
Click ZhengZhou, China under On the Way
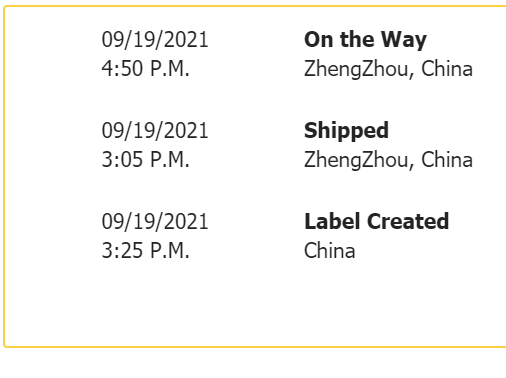click(388, 69)
